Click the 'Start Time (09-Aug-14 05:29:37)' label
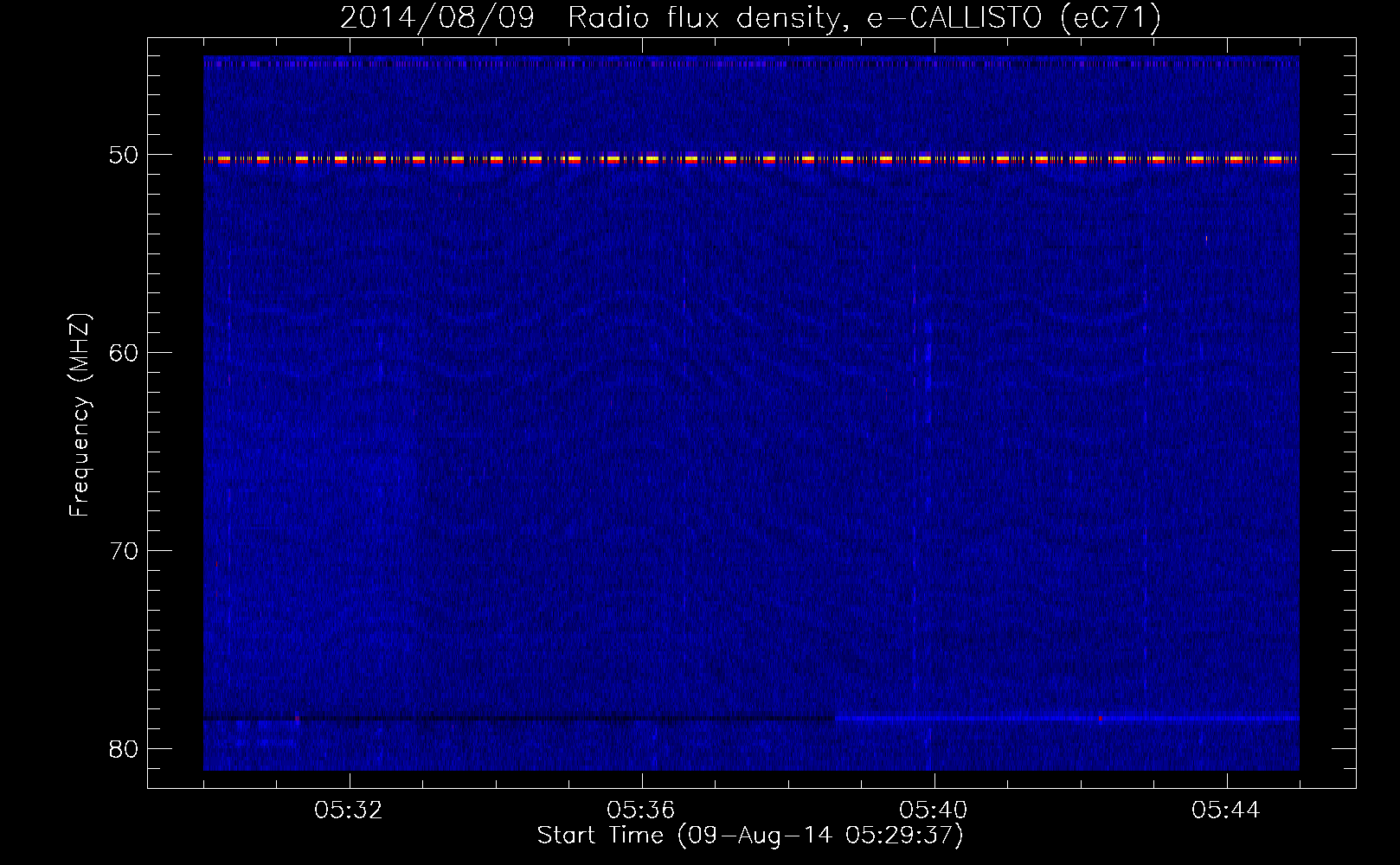1400x865 pixels. (x=750, y=836)
